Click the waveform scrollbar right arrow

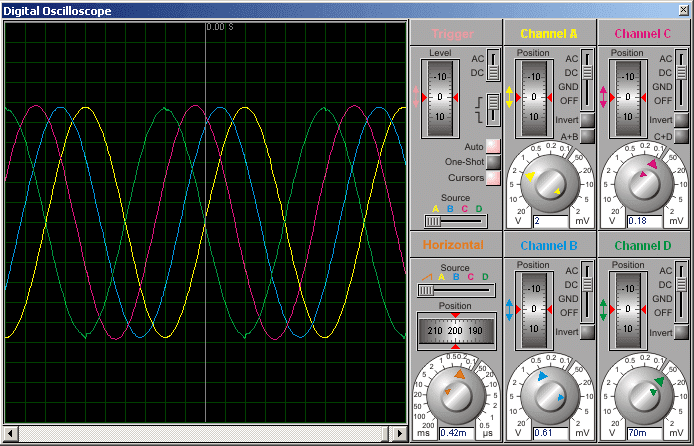pyautogui.click(x=399, y=433)
